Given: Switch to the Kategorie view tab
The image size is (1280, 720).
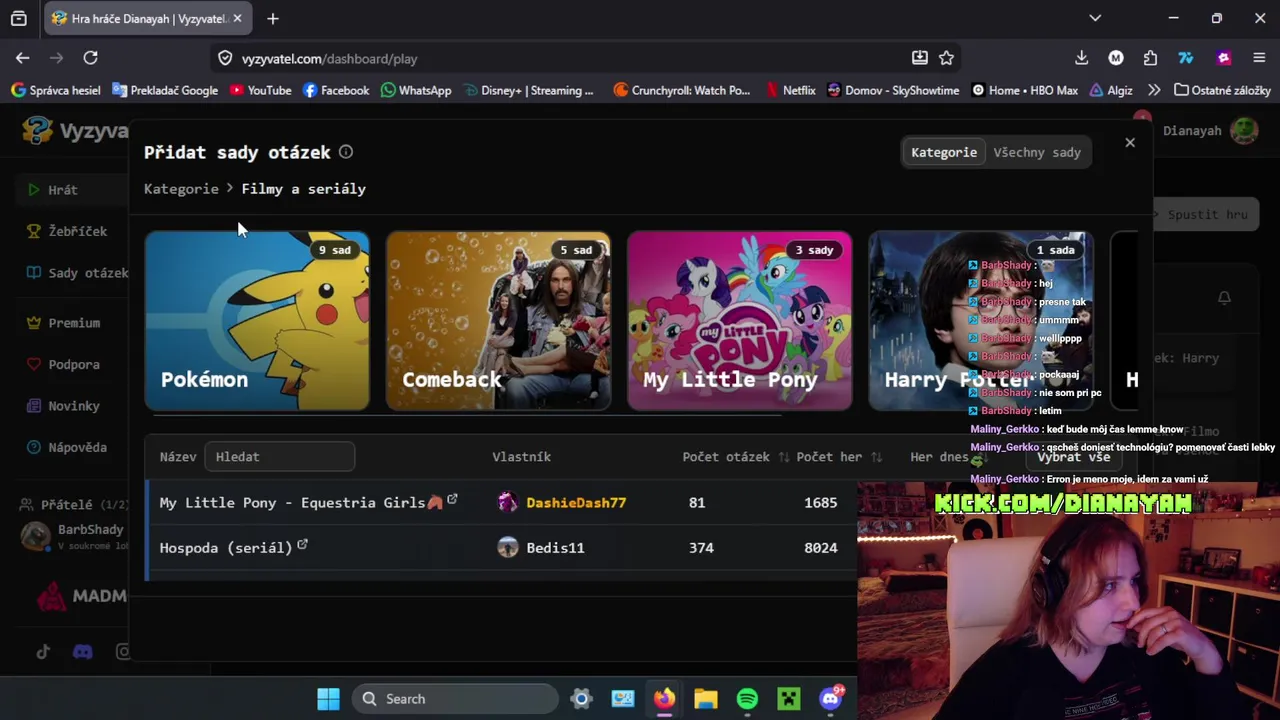Looking at the screenshot, I should [944, 152].
